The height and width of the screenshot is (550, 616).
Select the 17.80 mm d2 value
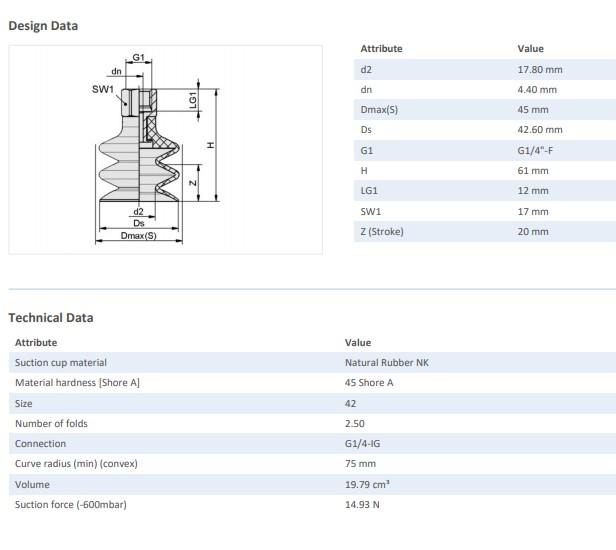click(x=540, y=69)
